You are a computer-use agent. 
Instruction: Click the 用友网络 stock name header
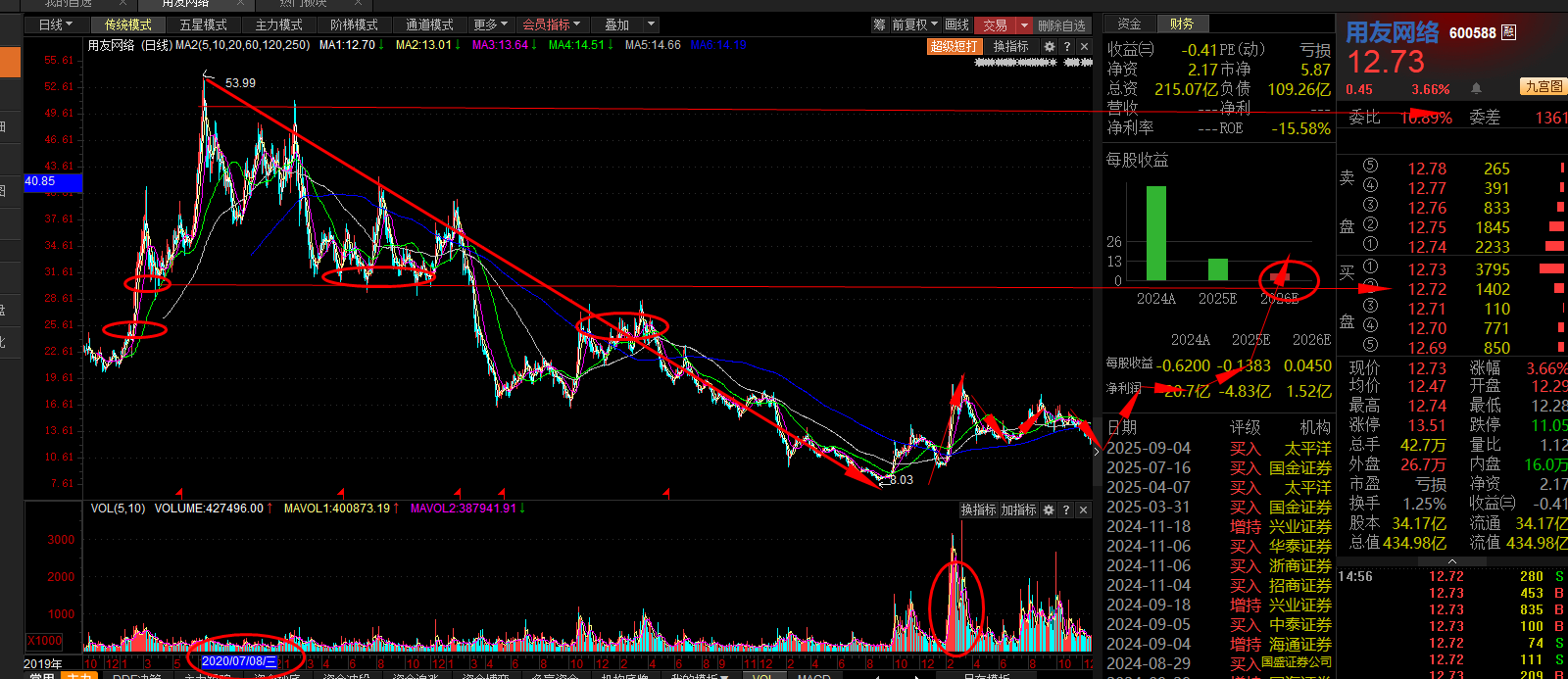tap(1392, 32)
